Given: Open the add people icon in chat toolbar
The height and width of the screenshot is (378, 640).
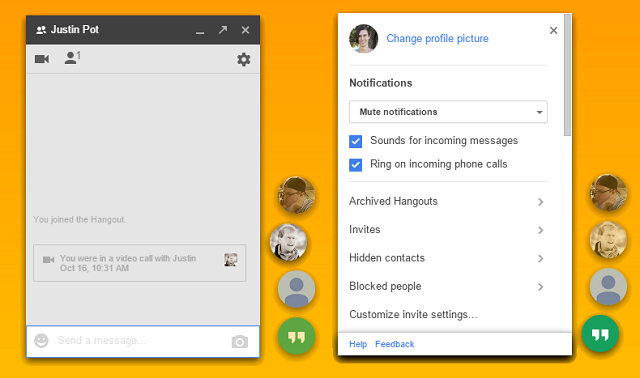Looking at the screenshot, I should pos(72,58).
